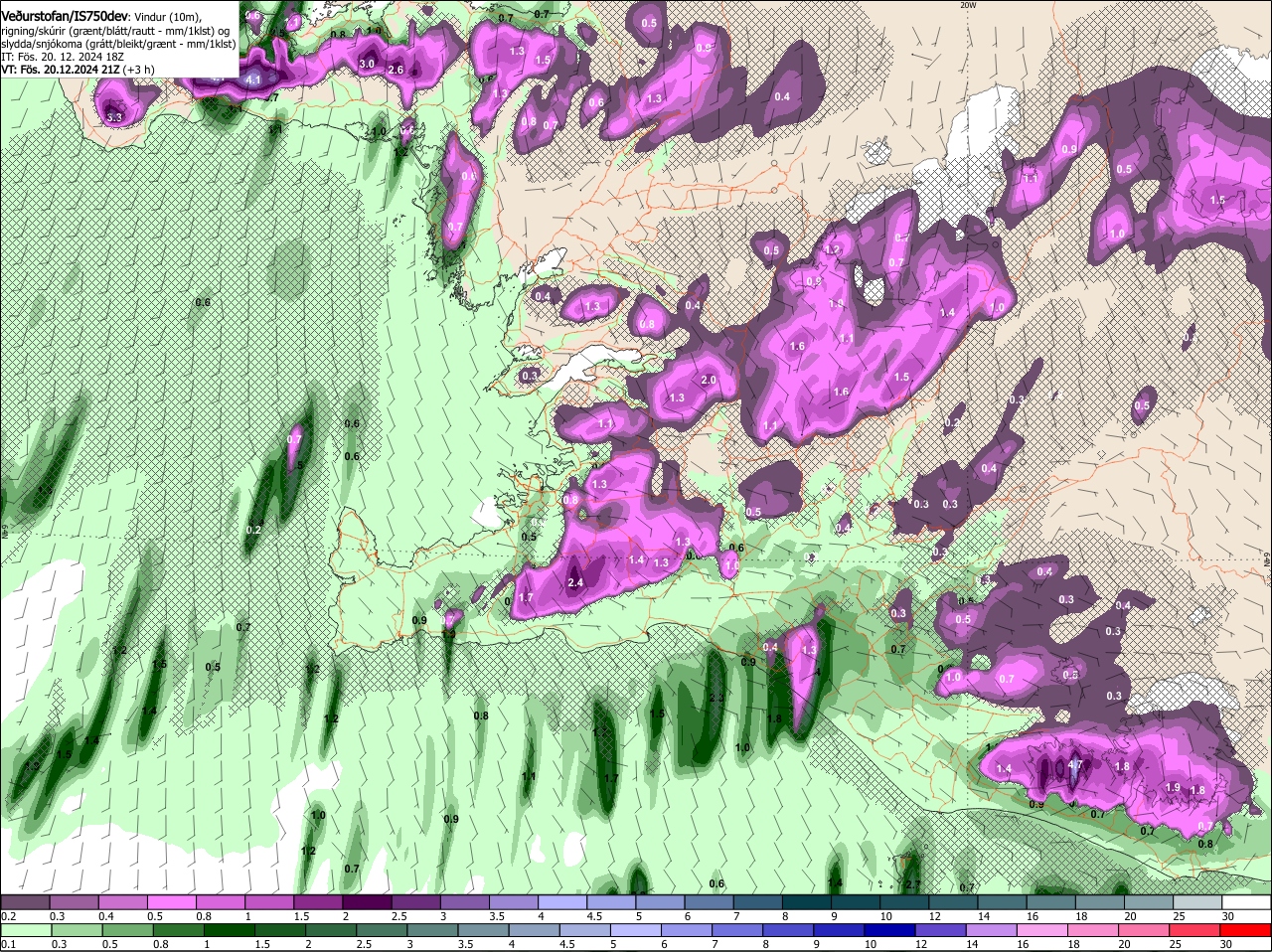Pick the grey-green 3 swatch in lower legend

(432, 930)
